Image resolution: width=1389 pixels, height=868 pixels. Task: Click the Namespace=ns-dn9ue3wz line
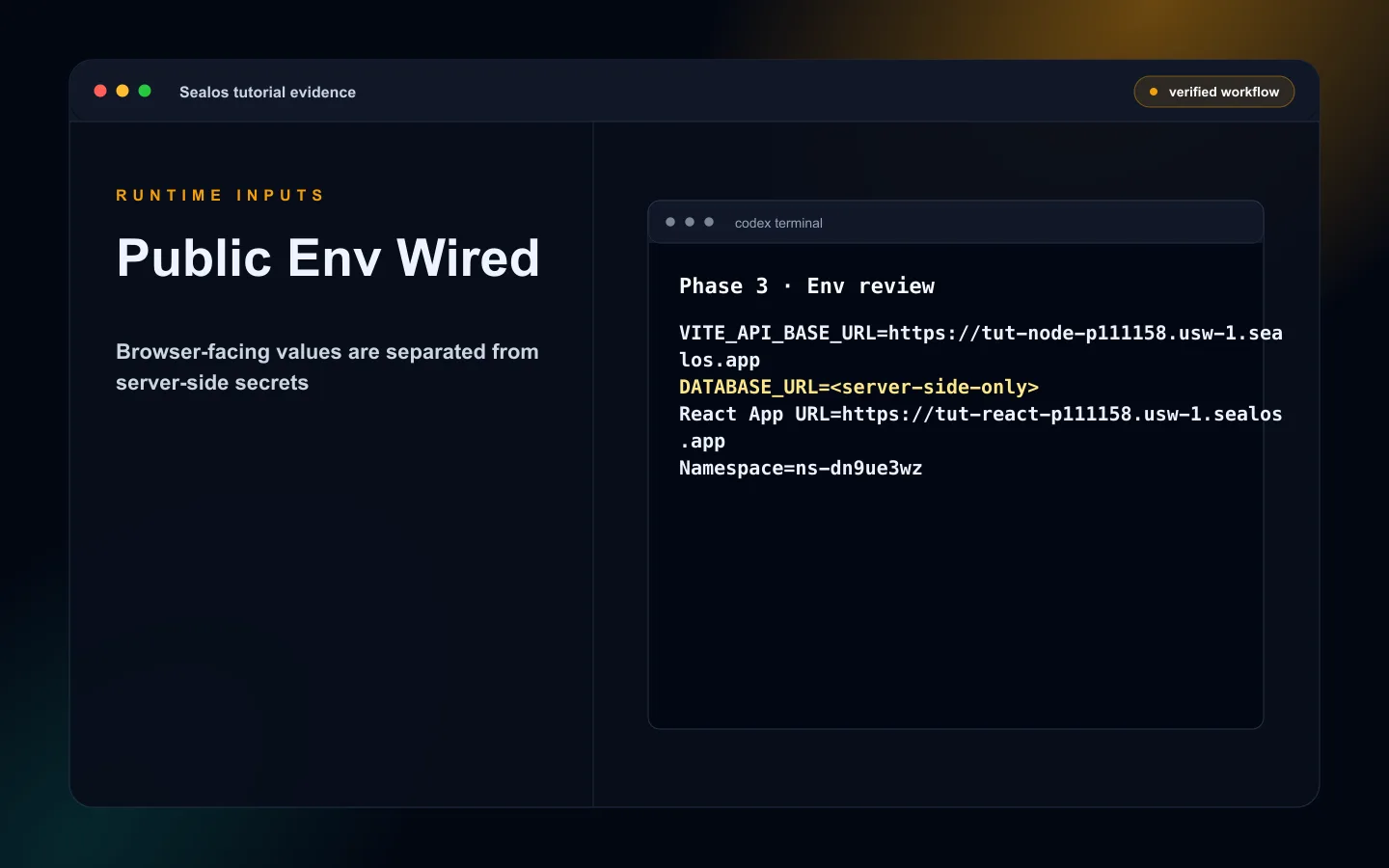coord(801,468)
